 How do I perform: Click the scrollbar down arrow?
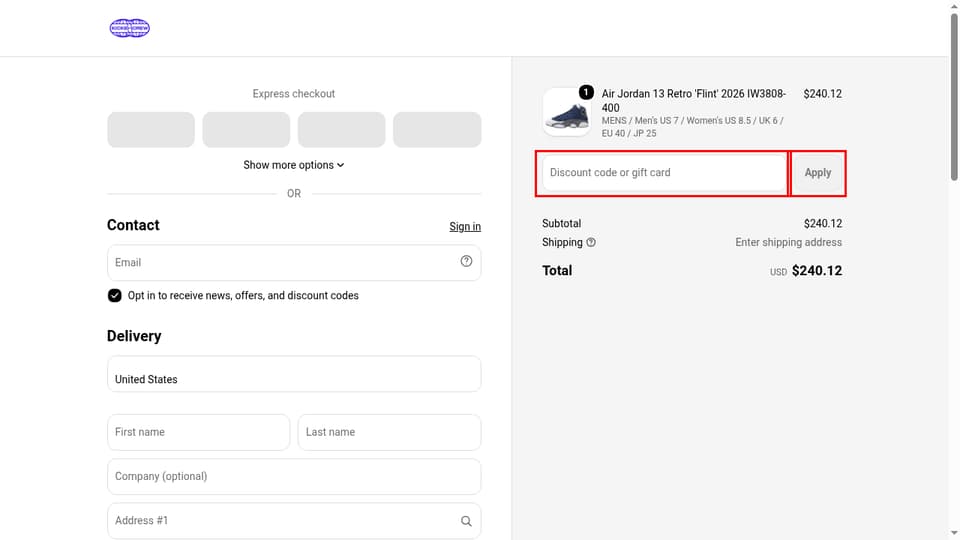coord(954,534)
